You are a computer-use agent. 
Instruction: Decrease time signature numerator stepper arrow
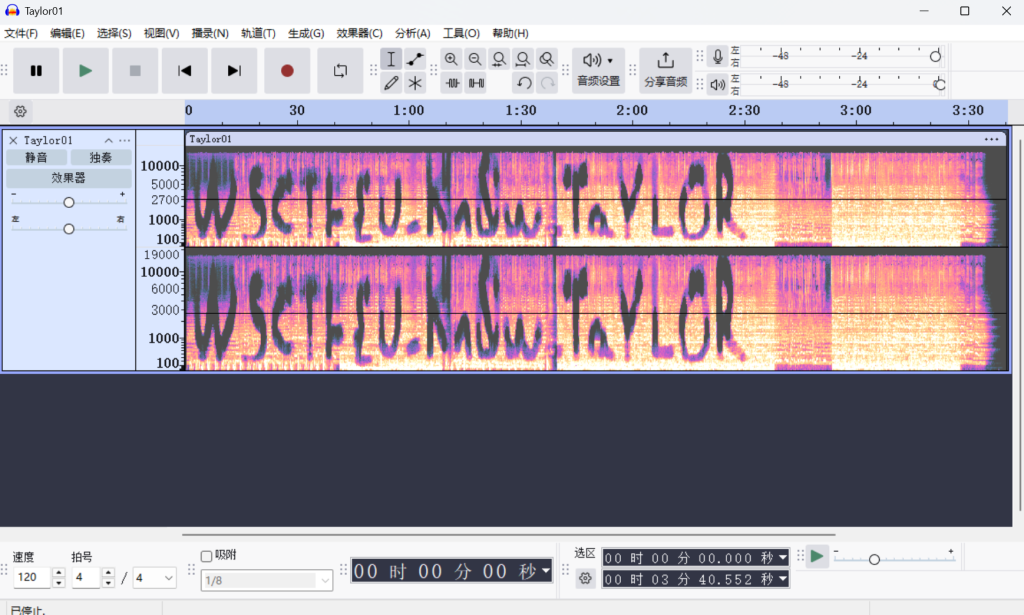pyautogui.click(x=108, y=582)
